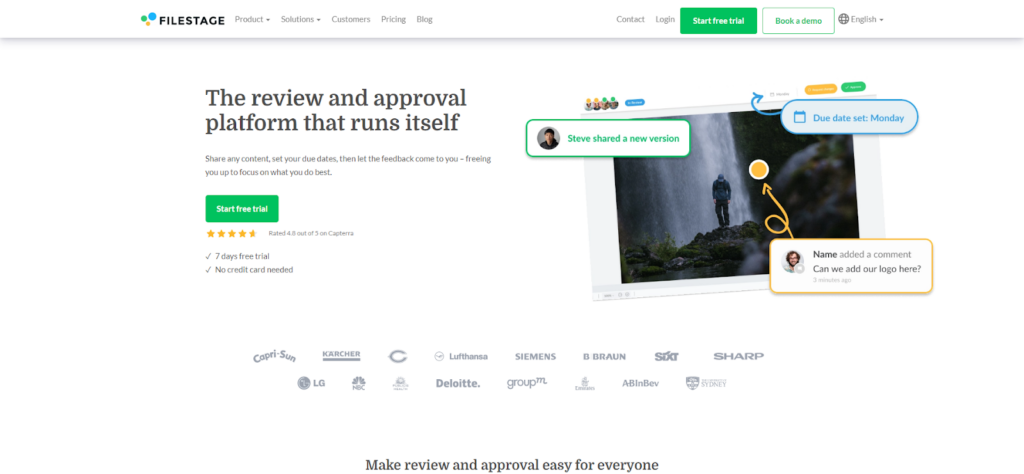Open the English language selector
The image size is (1024, 474).
[x=866, y=19]
